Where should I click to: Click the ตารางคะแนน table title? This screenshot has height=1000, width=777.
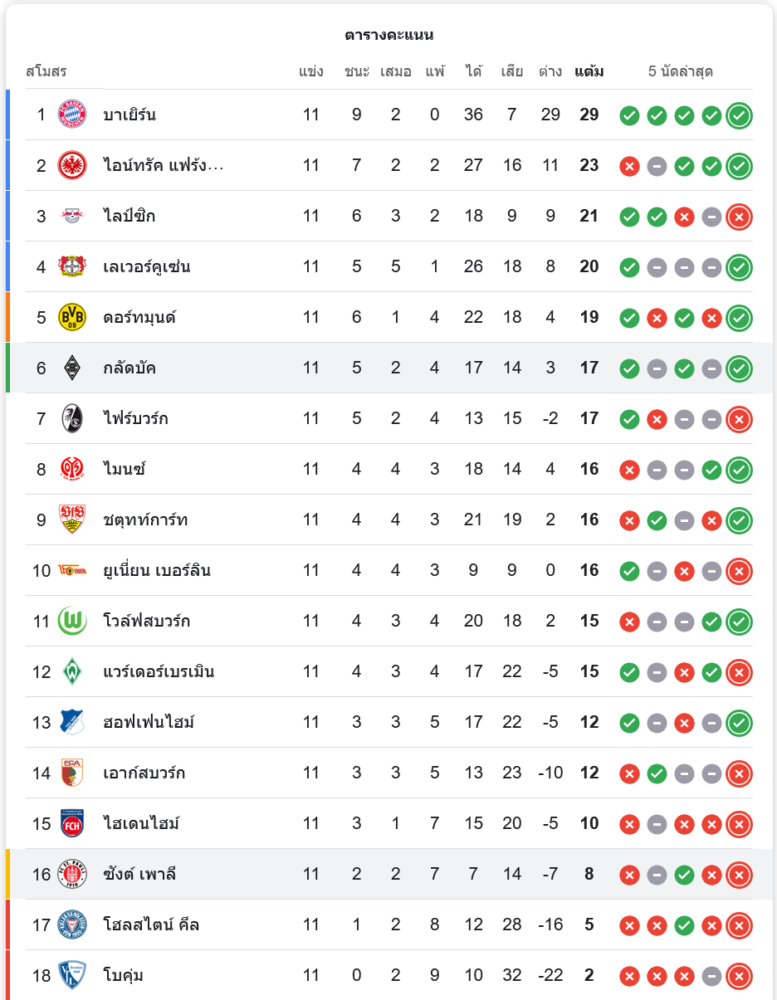[389, 35]
